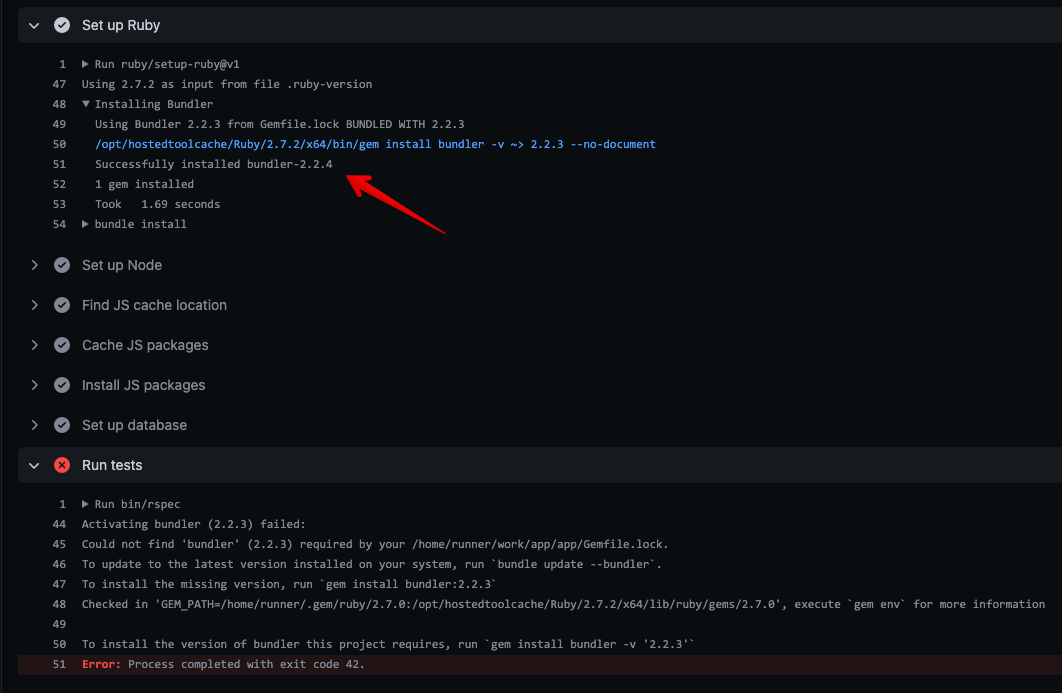Click Set up Node success checkmark icon

click(x=62, y=265)
